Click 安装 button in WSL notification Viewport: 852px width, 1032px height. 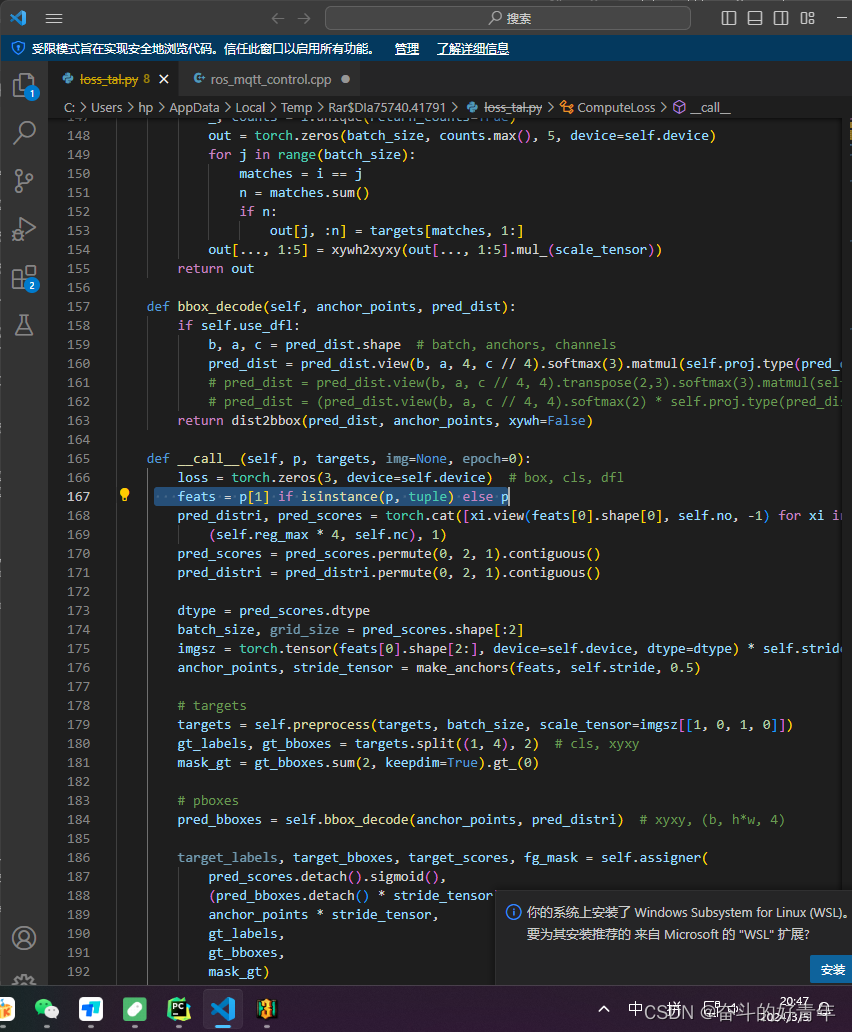pos(832,969)
